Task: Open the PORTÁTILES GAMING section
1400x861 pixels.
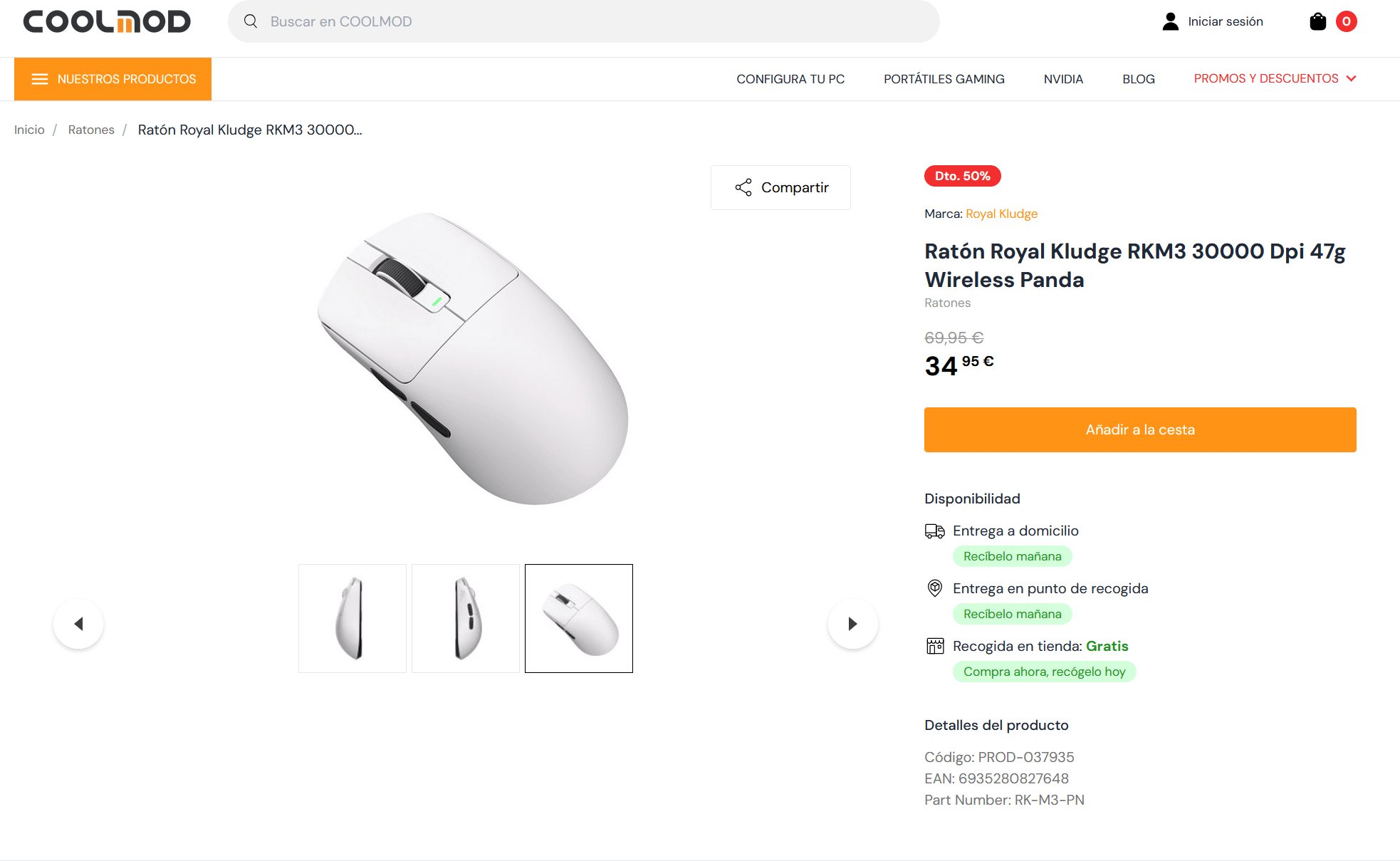Action: 944,78
